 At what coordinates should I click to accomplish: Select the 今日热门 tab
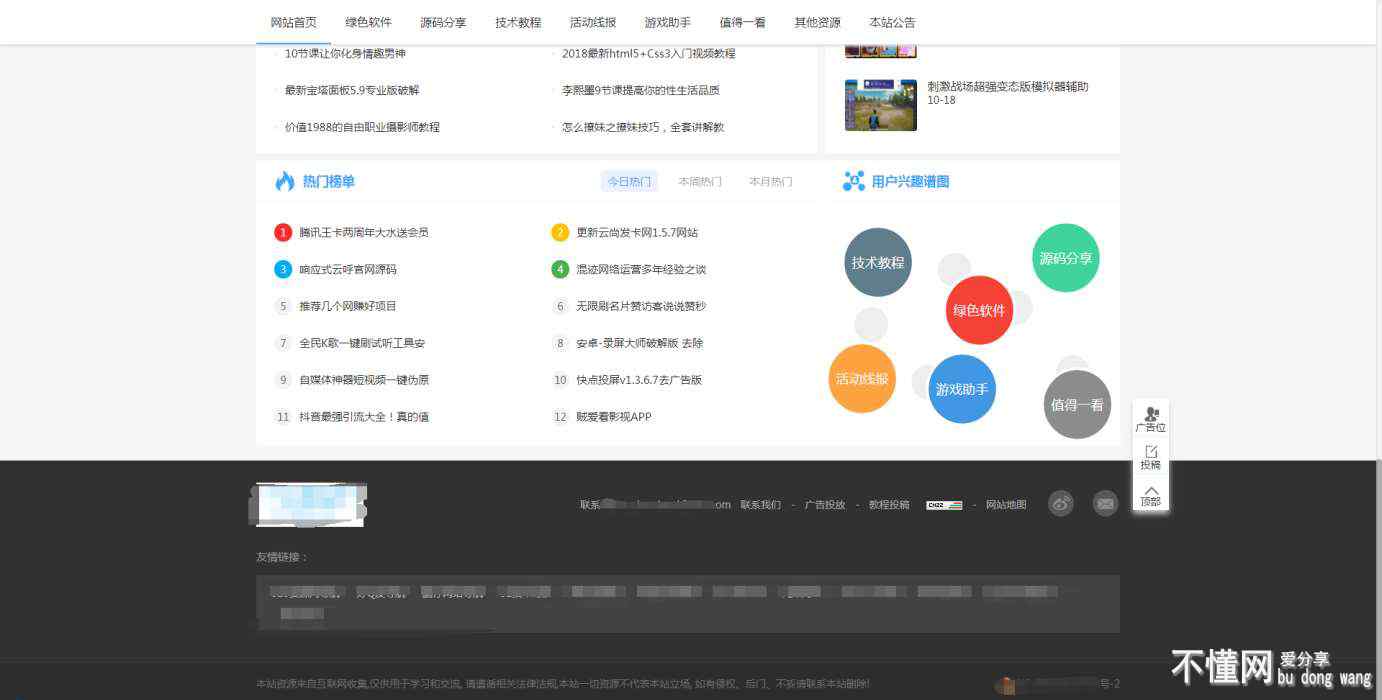tap(629, 182)
